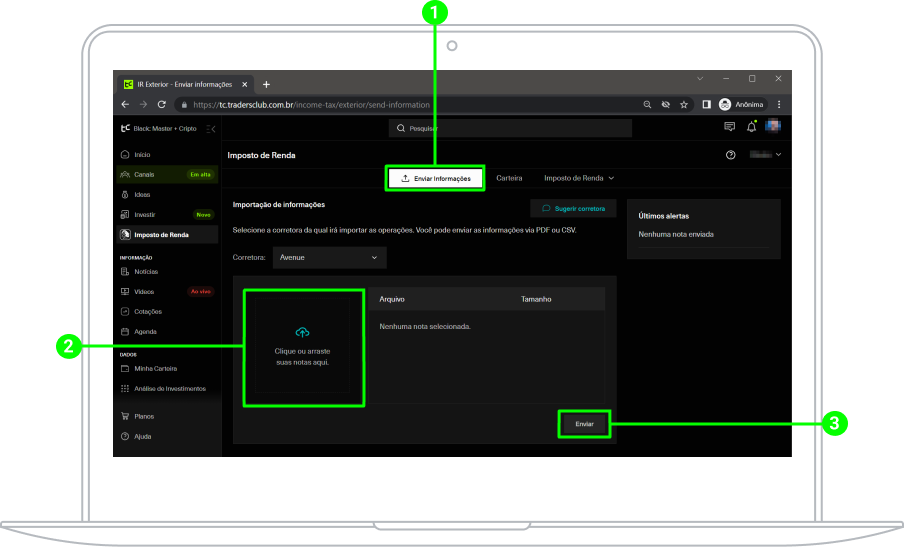Click the 'Novo' badge on Investir

204,214
